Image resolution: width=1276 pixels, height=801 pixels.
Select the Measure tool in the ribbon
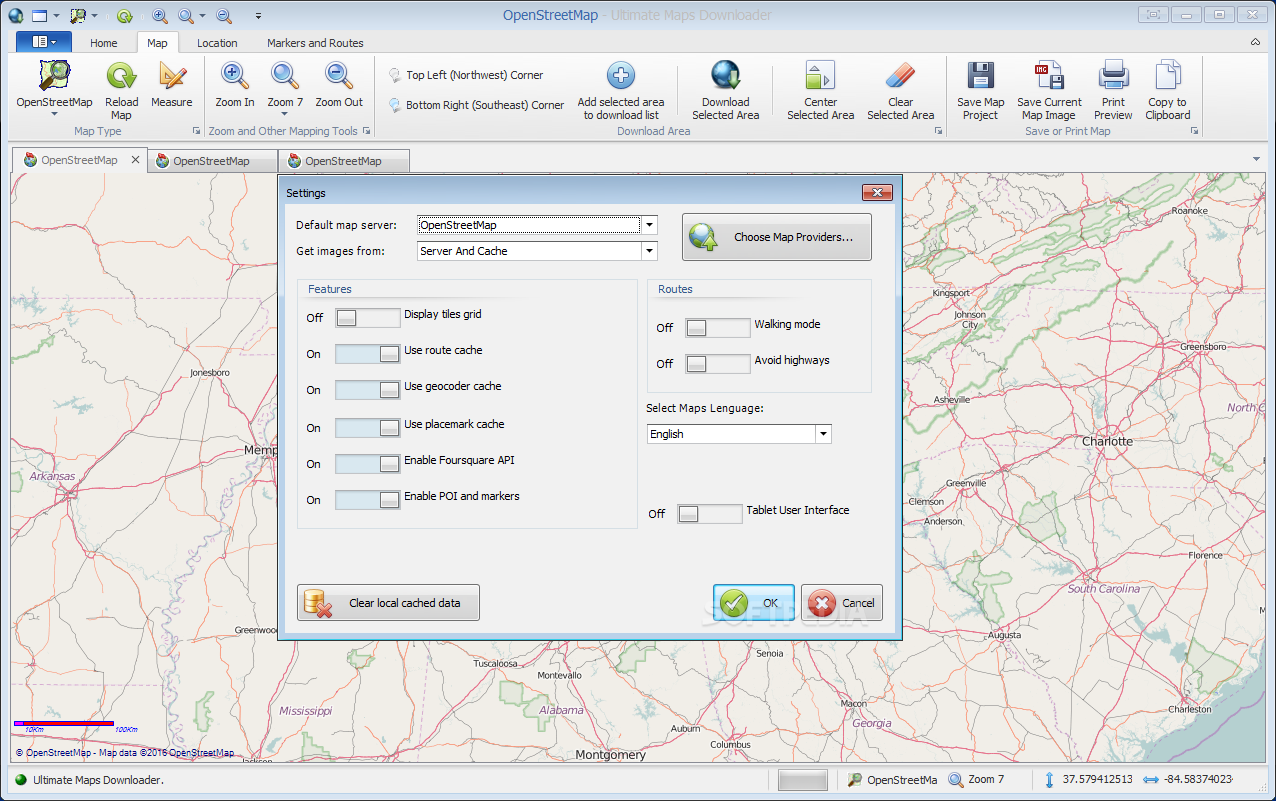click(172, 85)
